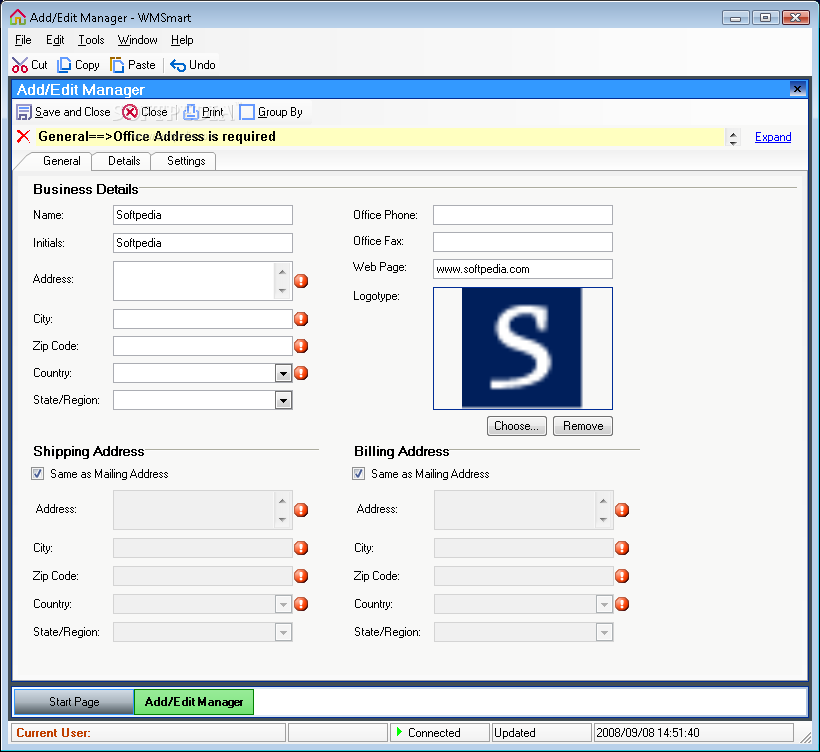Click the WMSmart house icon in title bar
This screenshot has width=820, height=752.
[x=18, y=17]
